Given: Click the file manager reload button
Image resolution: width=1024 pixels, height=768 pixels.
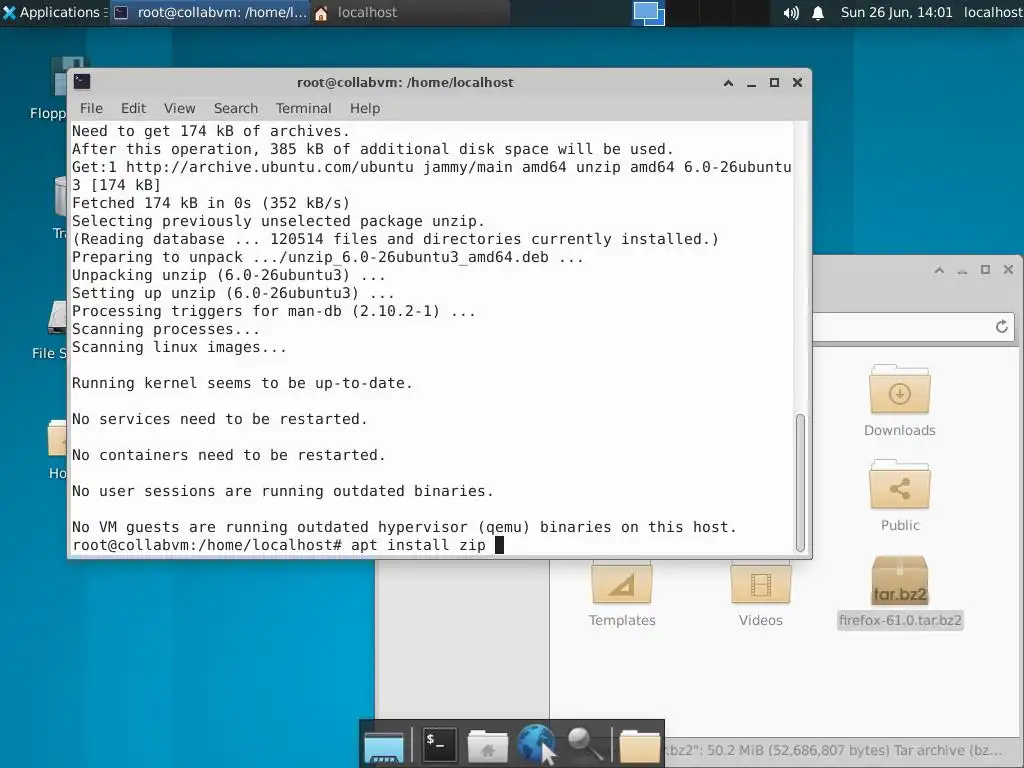Looking at the screenshot, I should tap(1001, 327).
